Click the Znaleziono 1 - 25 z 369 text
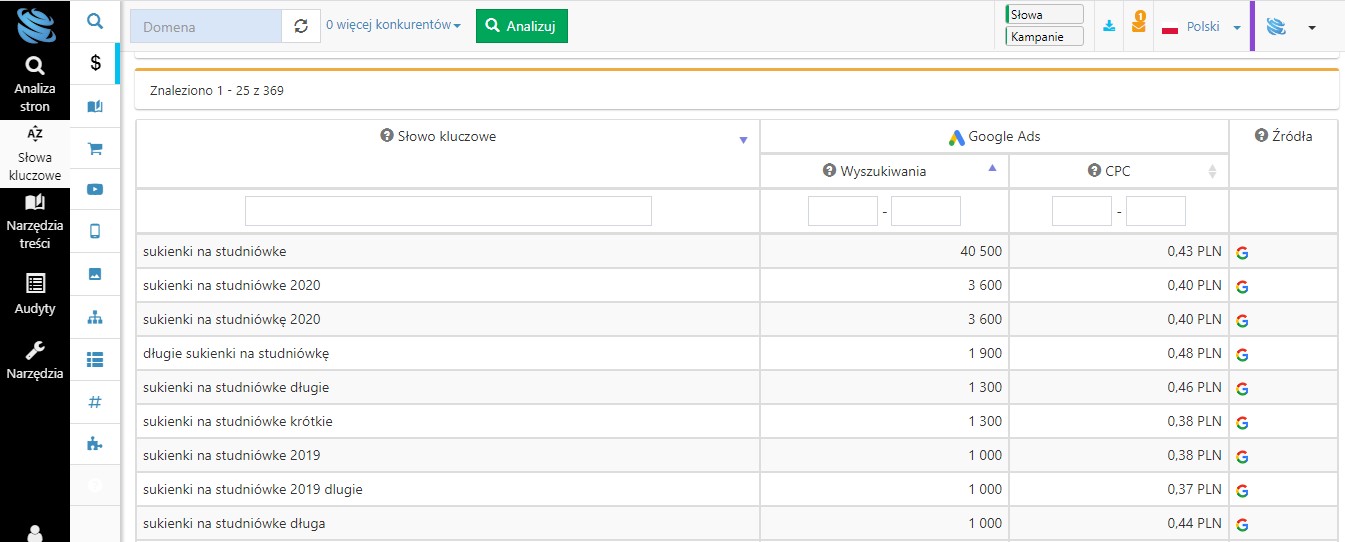Image resolution: width=1345 pixels, height=542 pixels. (217, 90)
